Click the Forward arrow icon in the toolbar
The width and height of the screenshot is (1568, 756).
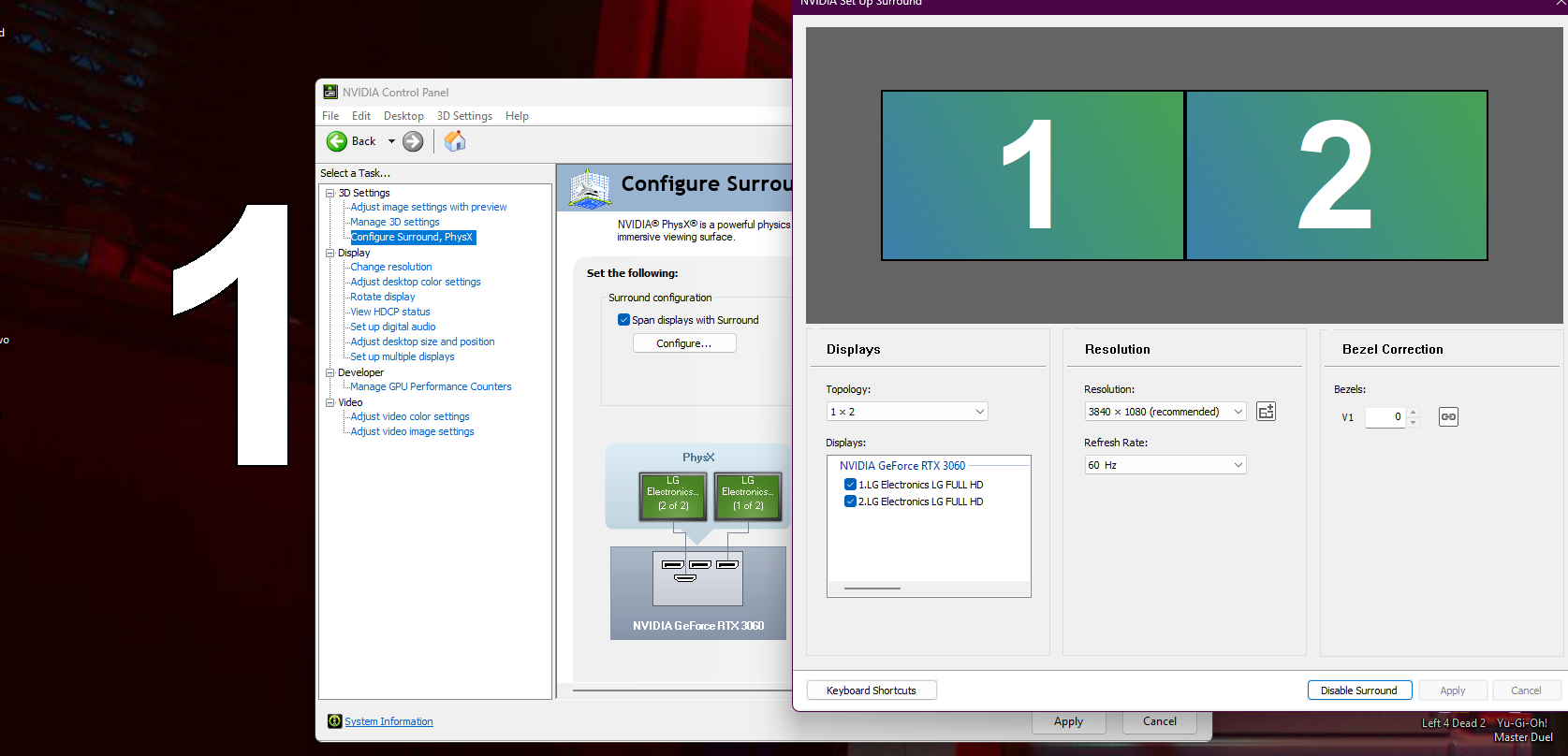[413, 141]
